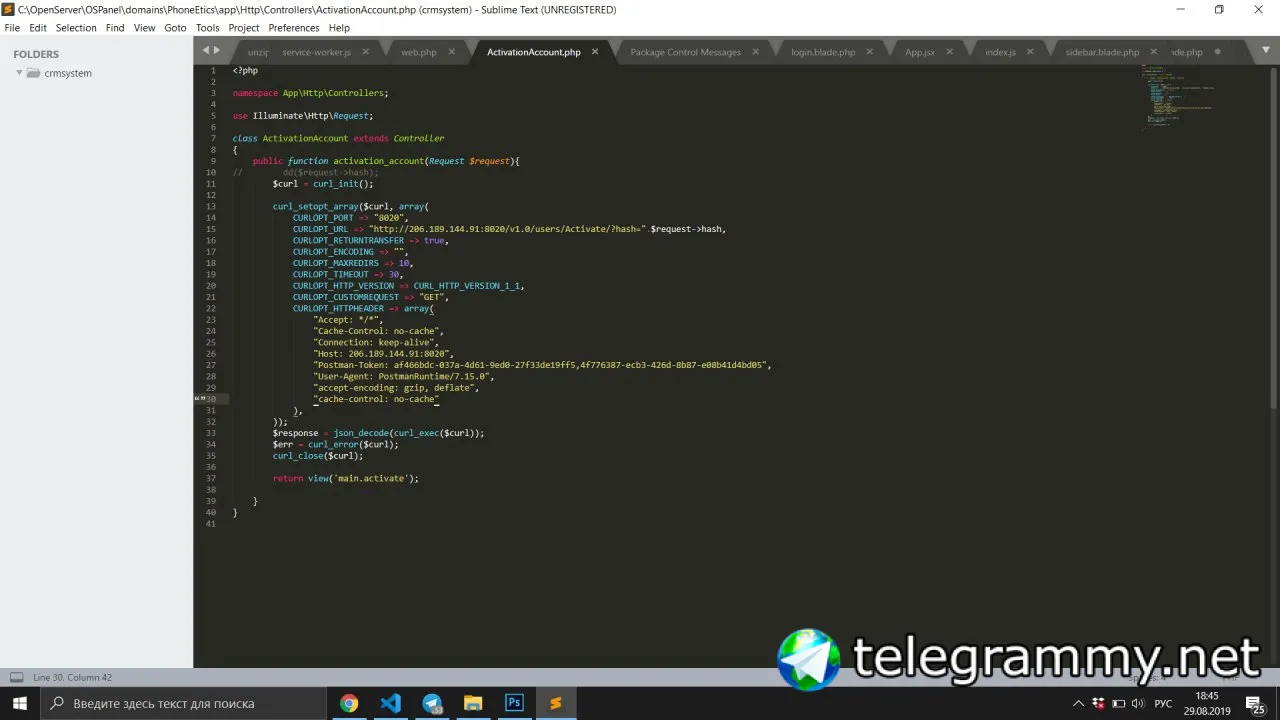Open Google Chrome from the taskbar

tap(349, 703)
